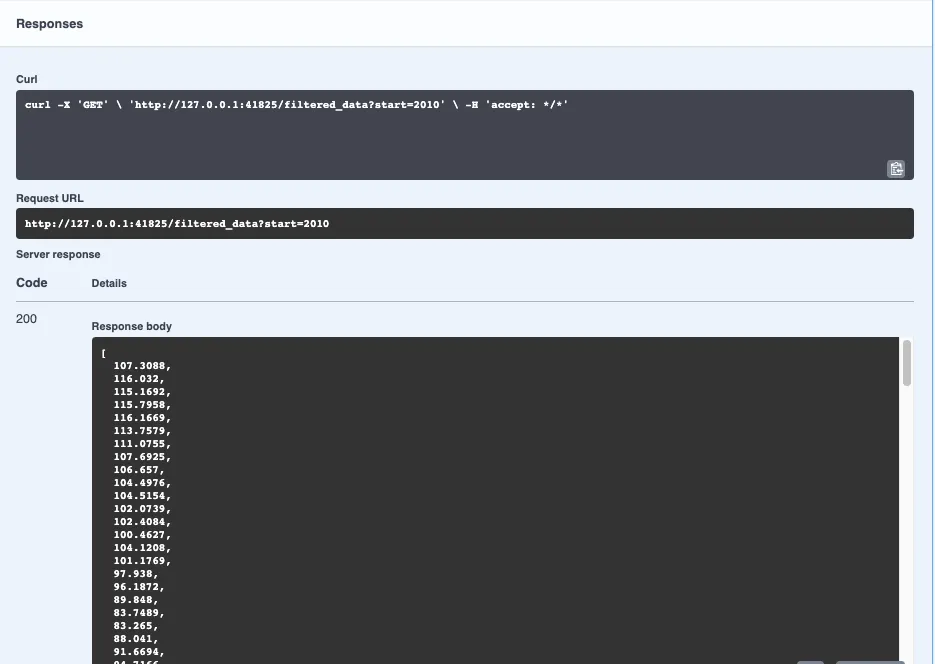Click the opening bracket of the JSON response
The width and height of the screenshot is (935, 664).
point(101,353)
